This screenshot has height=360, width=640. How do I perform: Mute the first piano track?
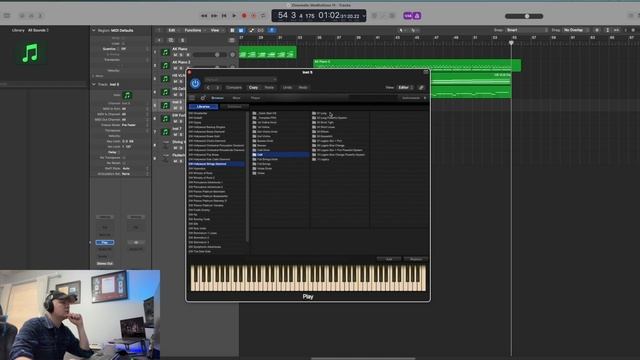[175, 55]
